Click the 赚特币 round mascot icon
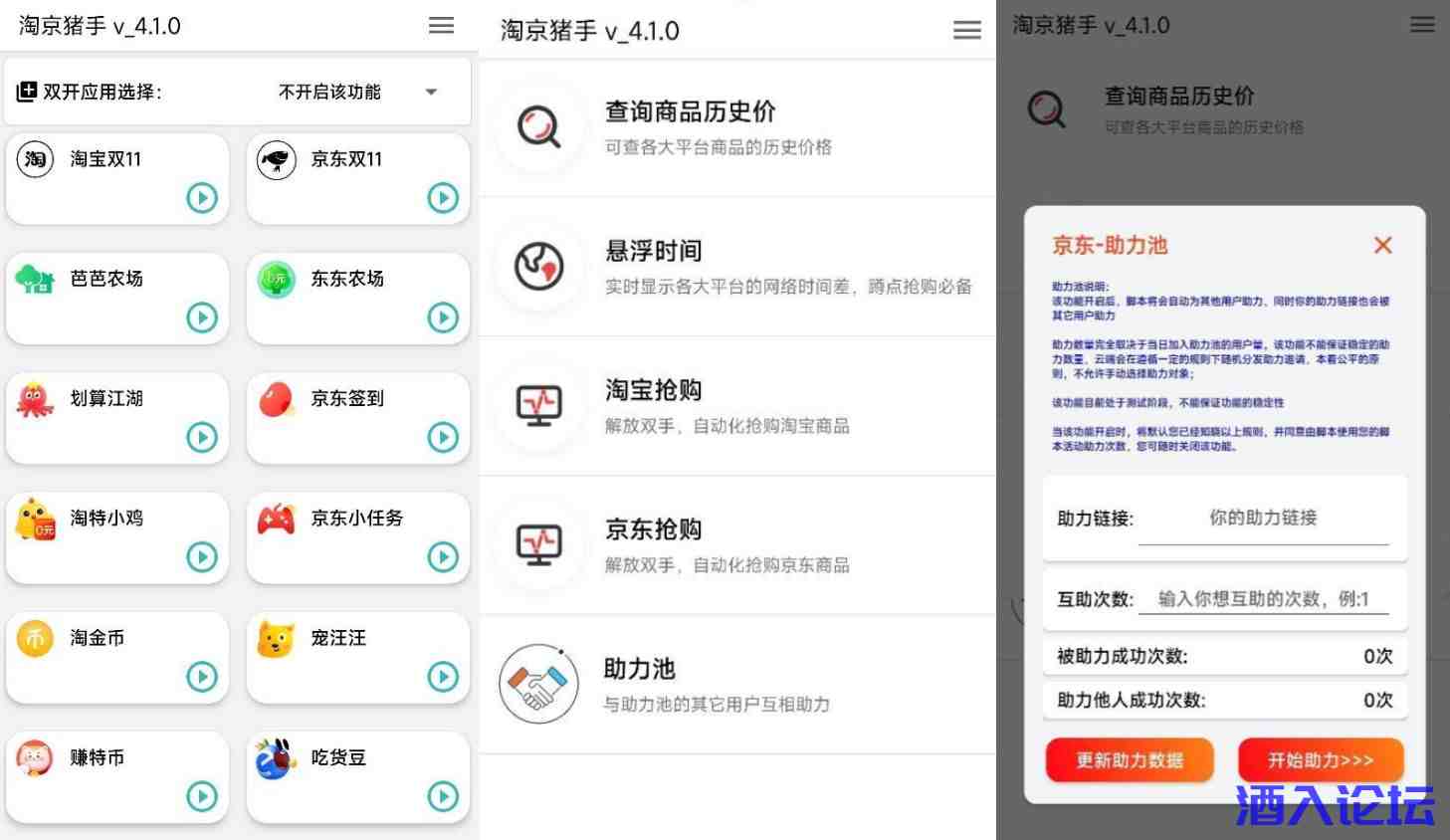The height and width of the screenshot is (840, 1450). (x=35, y=758)
